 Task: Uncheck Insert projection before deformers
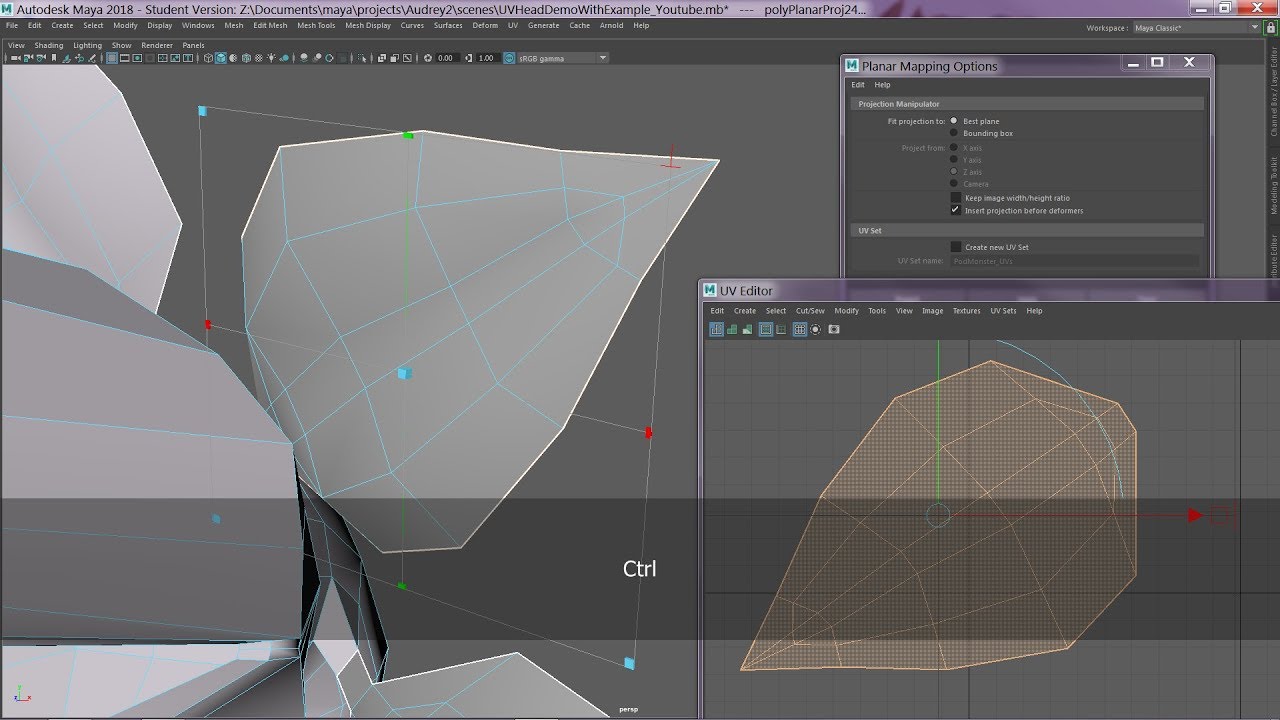(955, 210)
